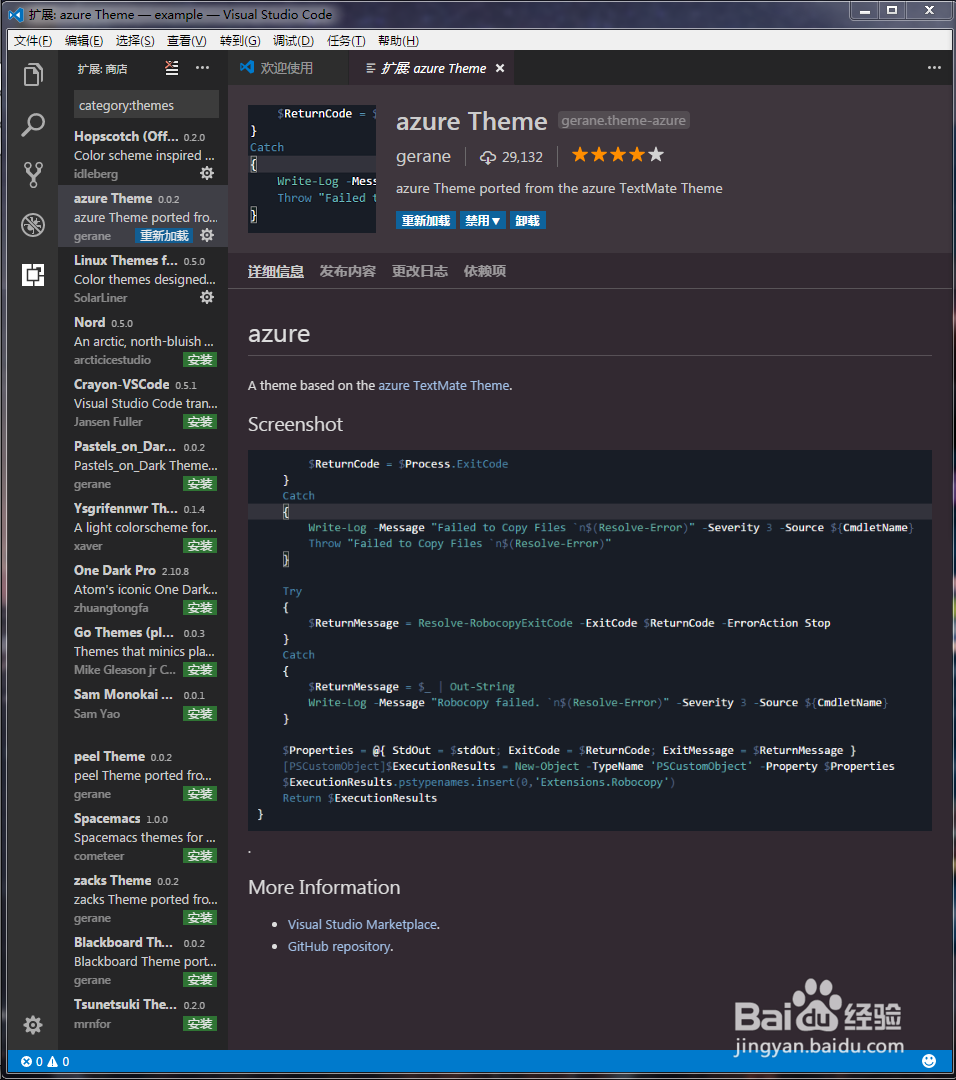Select the Changelog (更改日志) tab
The height and width of the screenshot is (1080, 956).
pos(419,271)
